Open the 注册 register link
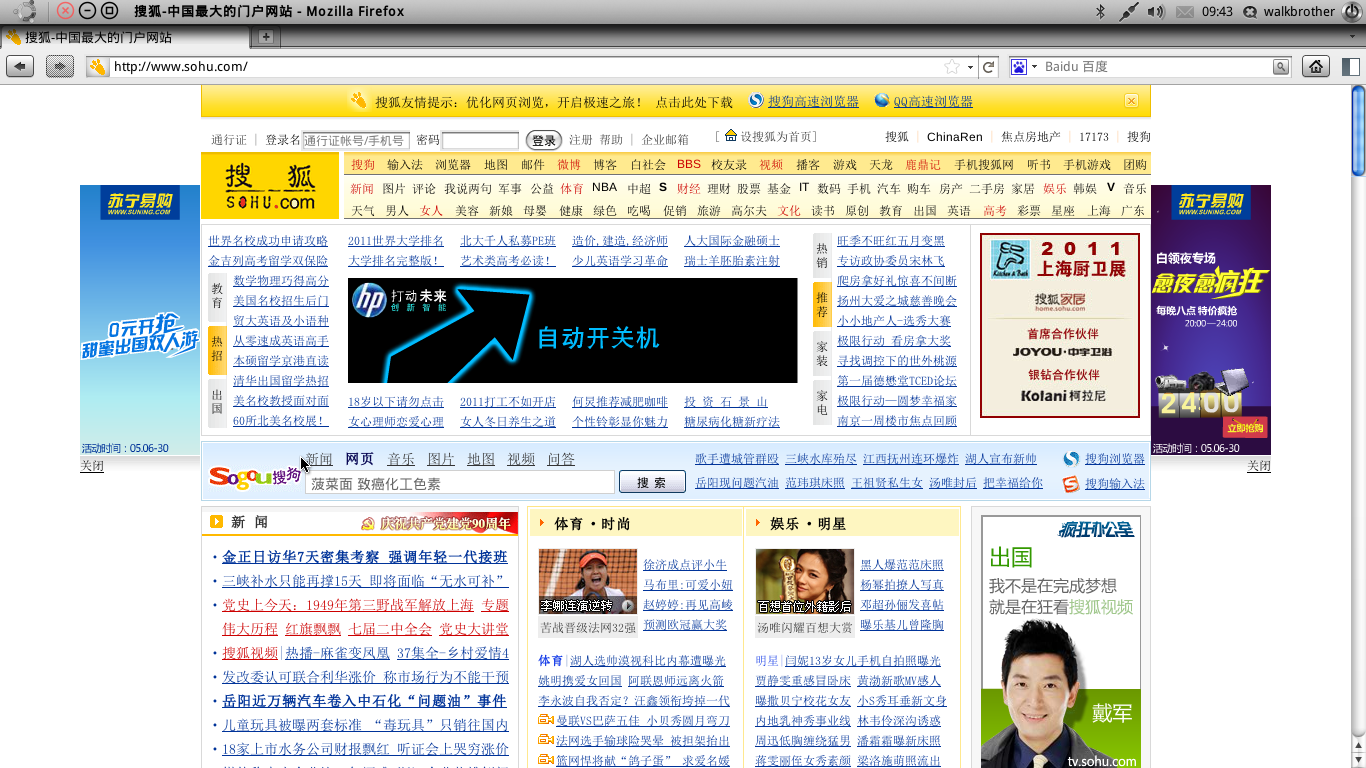This screenshot has width=1366, height=768. [x=580, y=140]
